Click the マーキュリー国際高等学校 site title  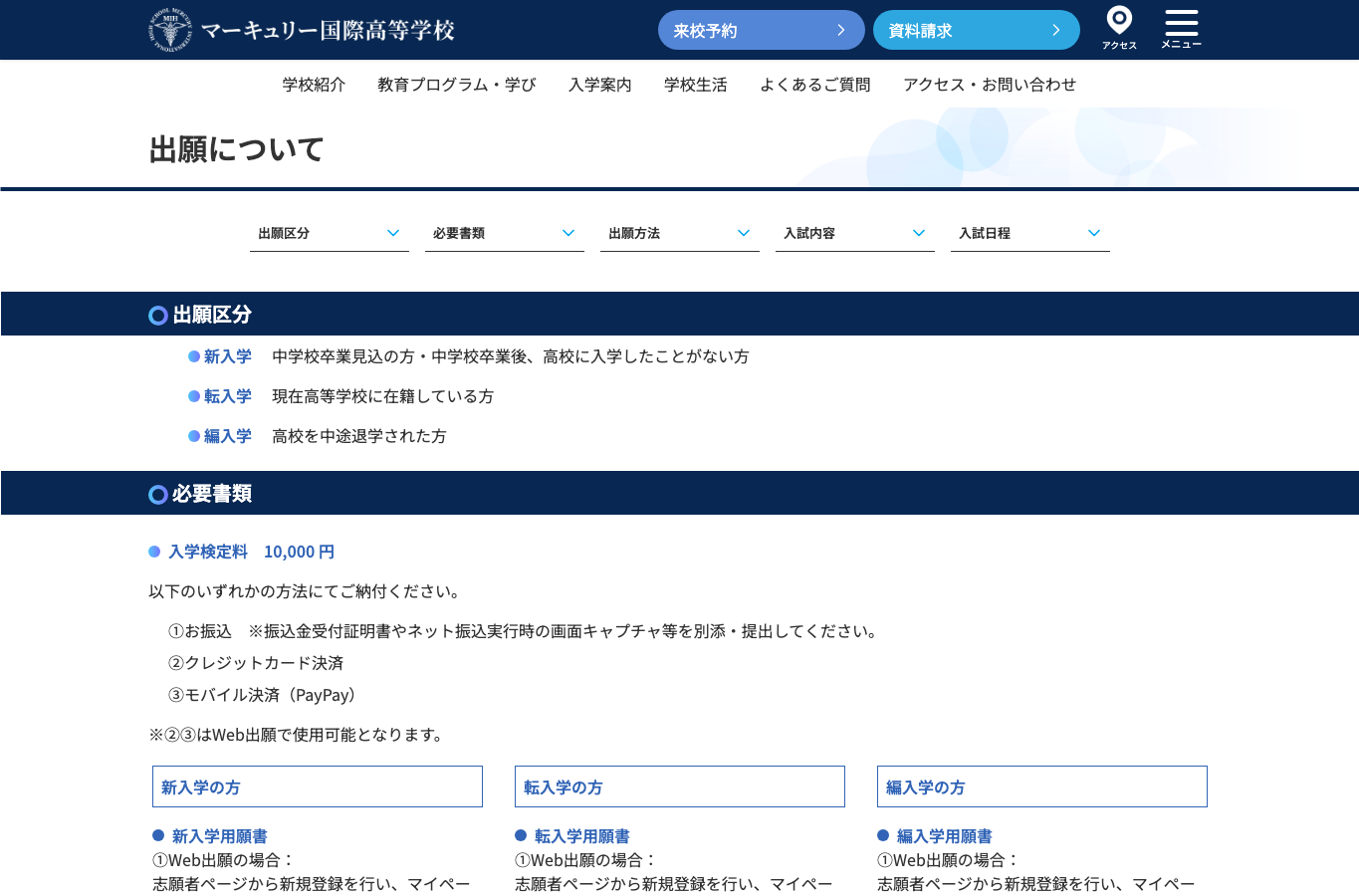point(328,31)
